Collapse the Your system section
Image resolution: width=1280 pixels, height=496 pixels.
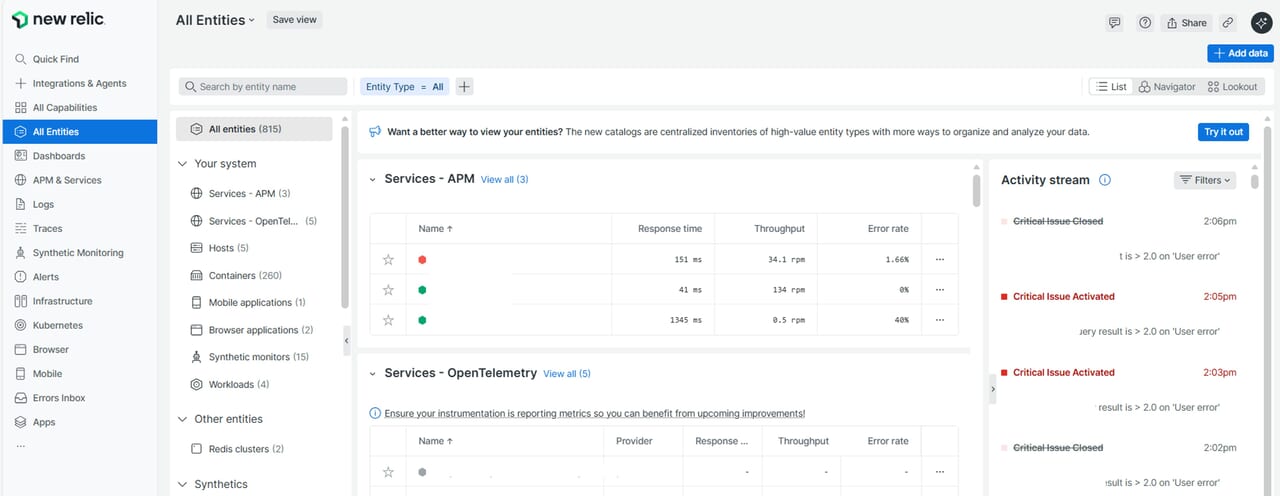click(x=183, y=164)
